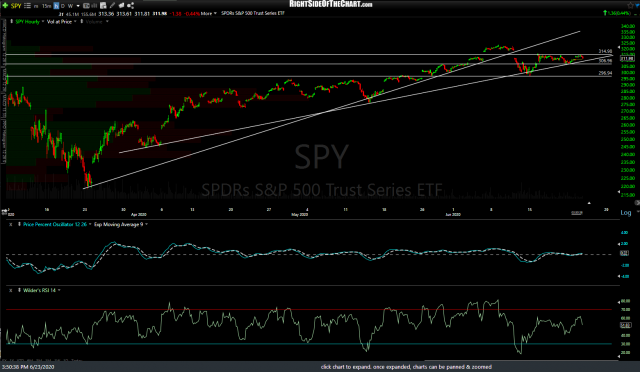Click the RSI 70 overbought scale label

click(626, 310)
